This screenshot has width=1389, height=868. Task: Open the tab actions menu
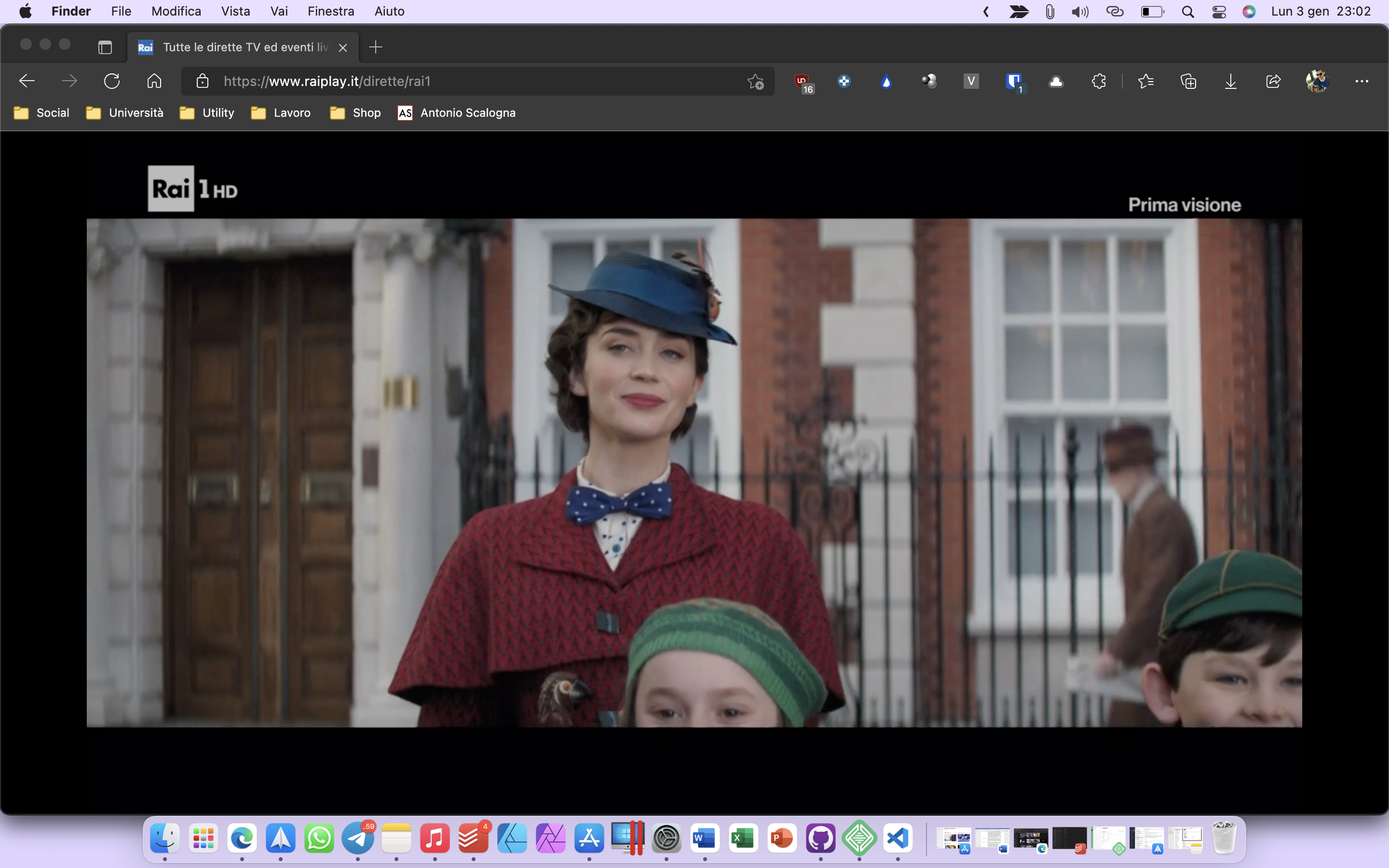(x=105, y=47)
